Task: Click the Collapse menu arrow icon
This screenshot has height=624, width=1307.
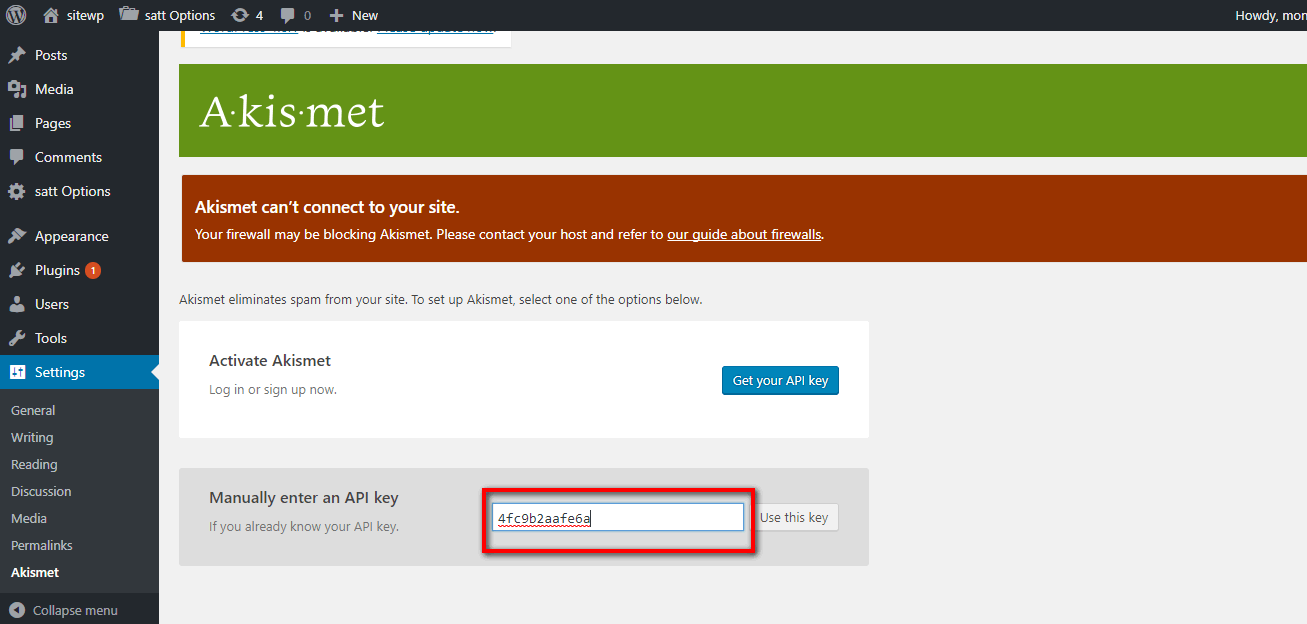Action: coord(17,610)
